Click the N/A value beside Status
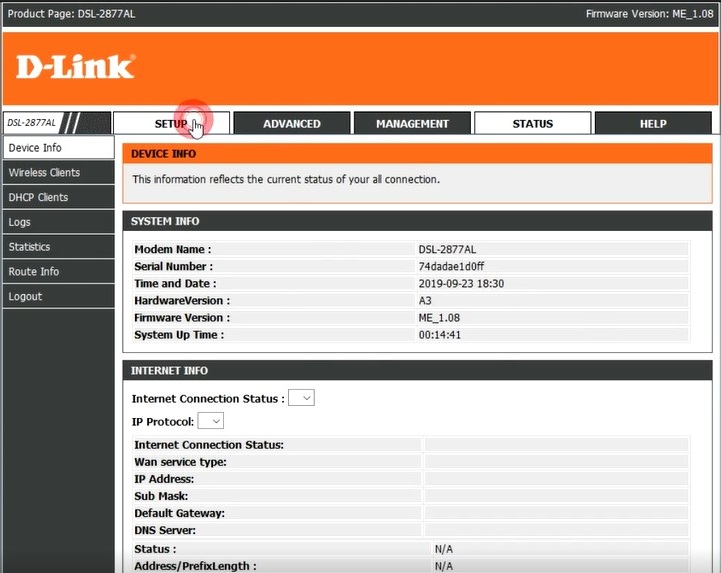The width and height of the screenshot is (721, 573). 444,549
